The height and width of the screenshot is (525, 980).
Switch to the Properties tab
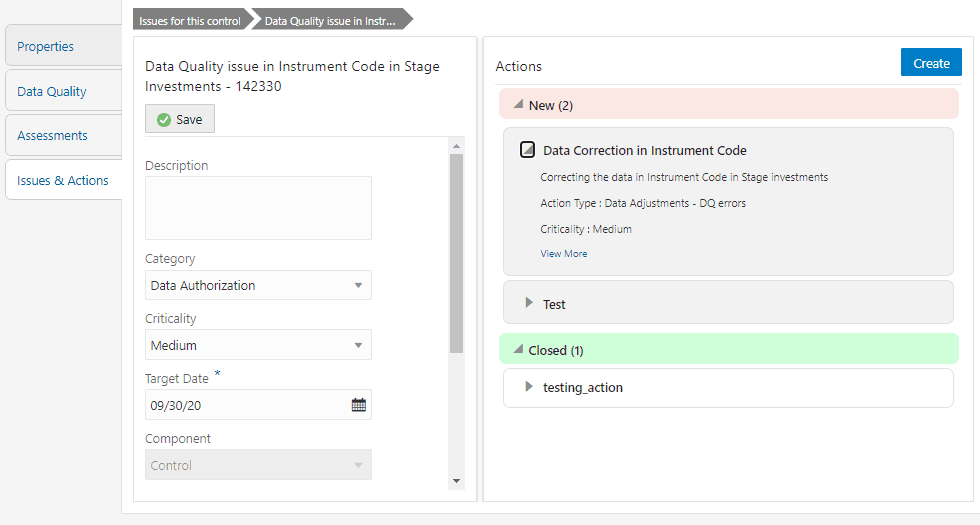[46, 47]
